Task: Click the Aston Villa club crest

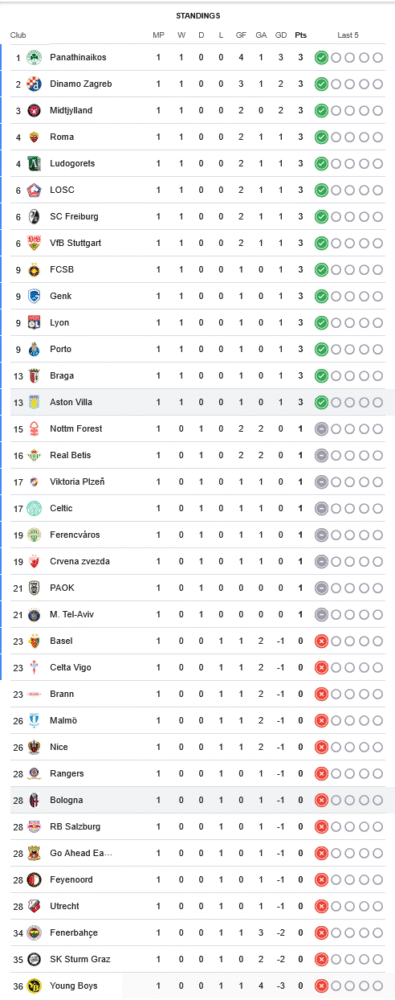Action: point(34,402)
